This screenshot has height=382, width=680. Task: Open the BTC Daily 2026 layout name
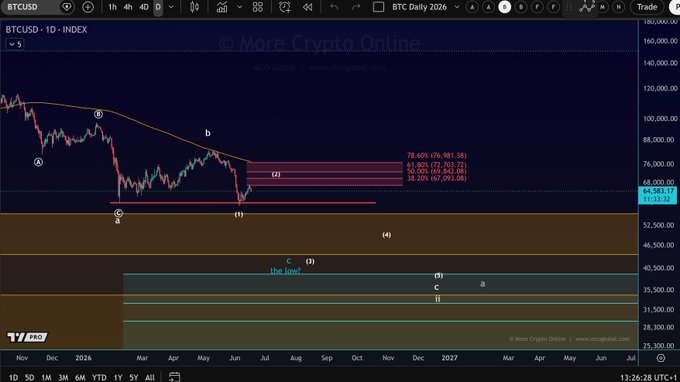[x=419, y=7]
